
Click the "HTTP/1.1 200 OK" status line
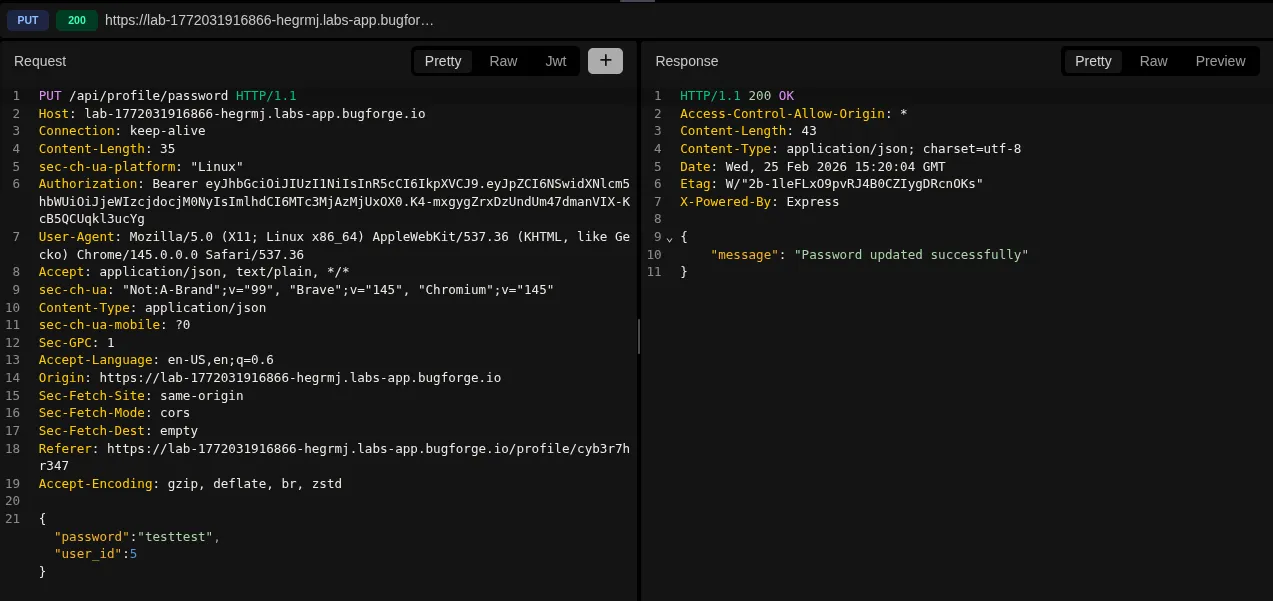pyautogui.click(x=737, y=96)
